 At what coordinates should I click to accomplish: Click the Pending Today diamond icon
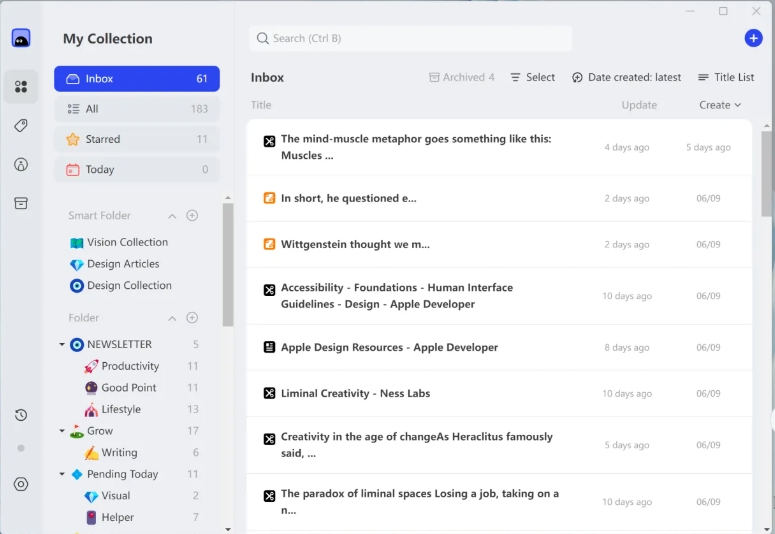point(77,474)
